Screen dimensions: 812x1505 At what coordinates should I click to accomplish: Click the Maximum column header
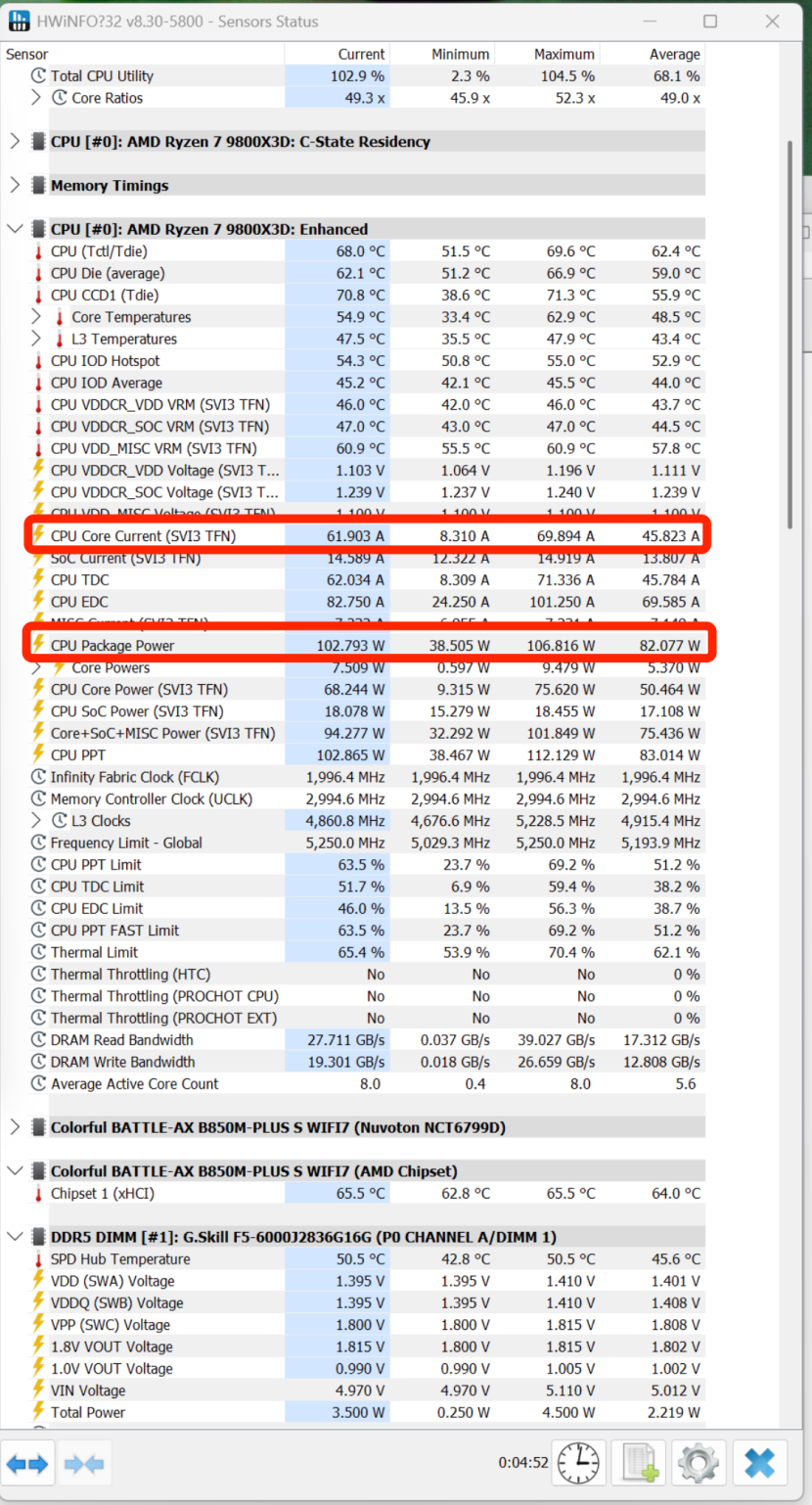[564, 55]
